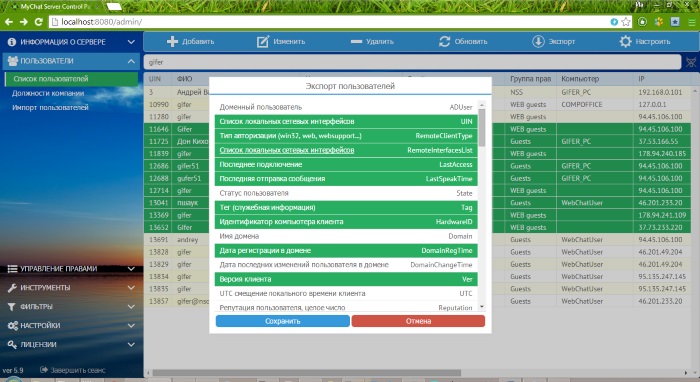This screenshot has width=700, height=382.
Task: Reload the page with the browser refresh icon
Action: click(38, 22)
